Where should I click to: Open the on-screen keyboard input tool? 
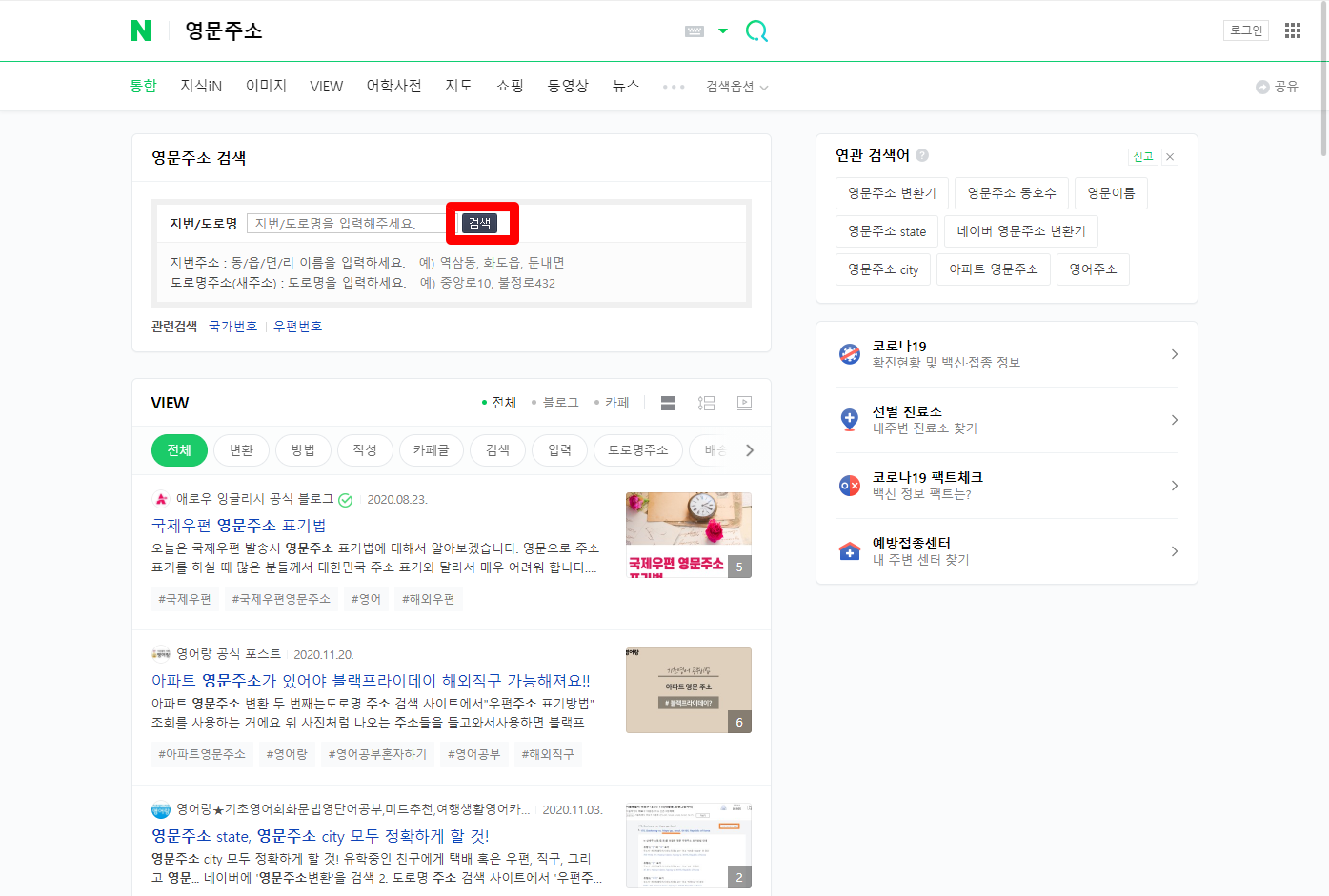click(x=695, y=31)
